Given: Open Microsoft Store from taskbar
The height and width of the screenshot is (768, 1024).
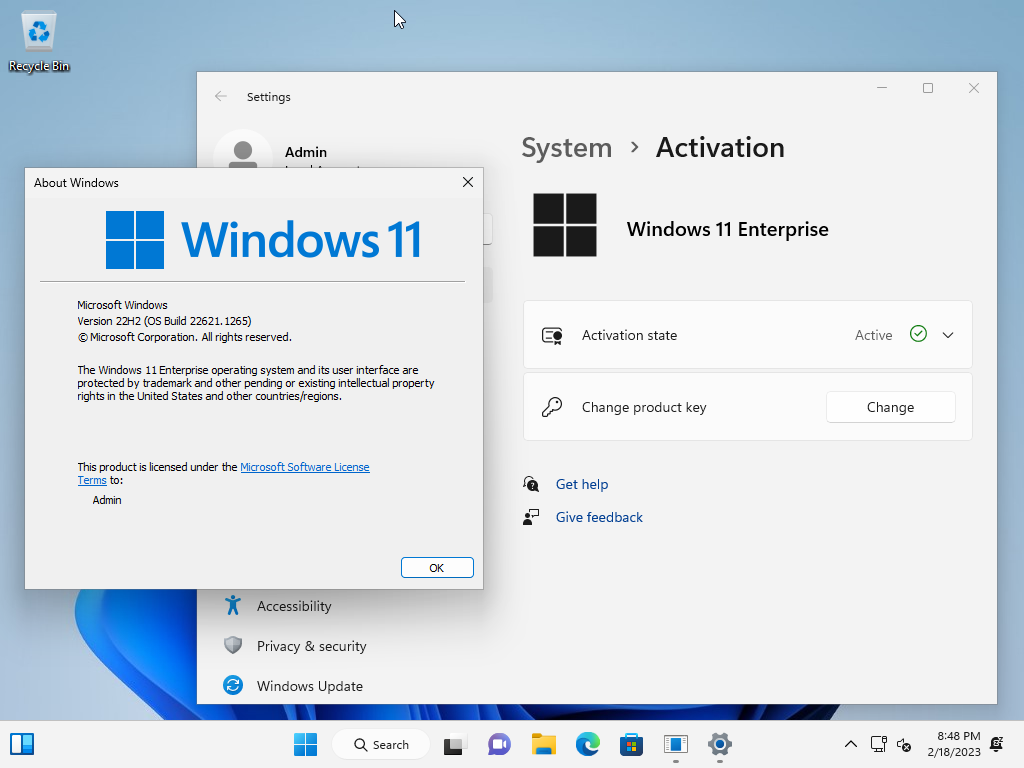Looking at the screenshot, I should (x=632, y=744).
